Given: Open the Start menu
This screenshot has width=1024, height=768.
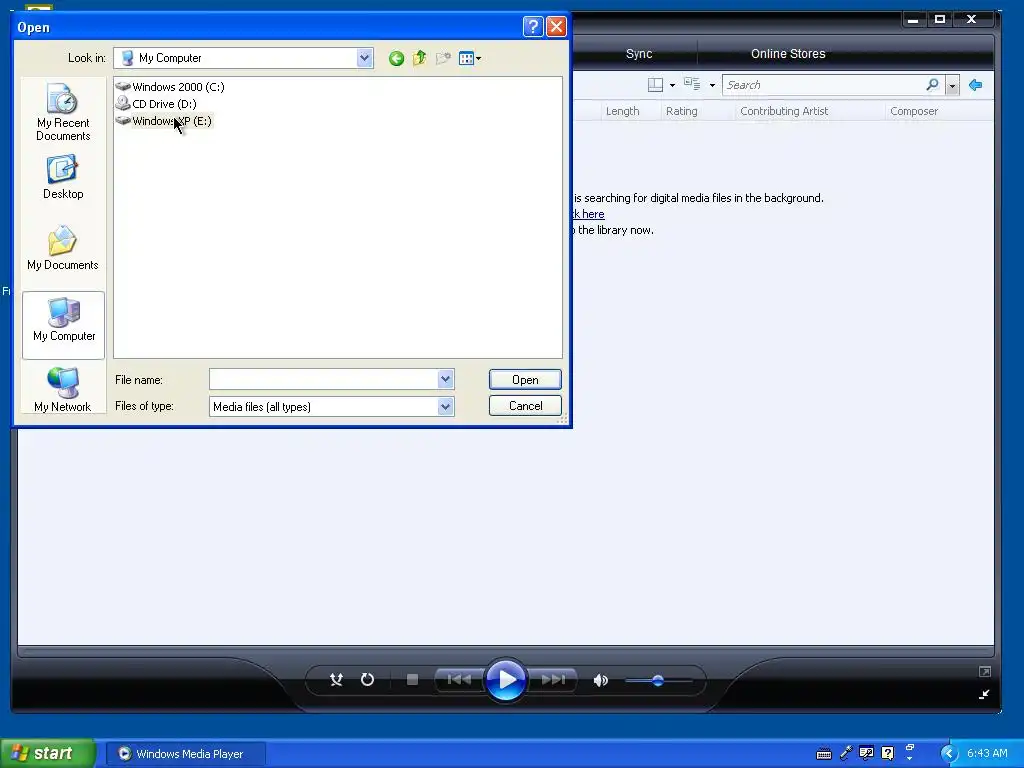Looking at the screenshot, I should (x=48, y=753).
